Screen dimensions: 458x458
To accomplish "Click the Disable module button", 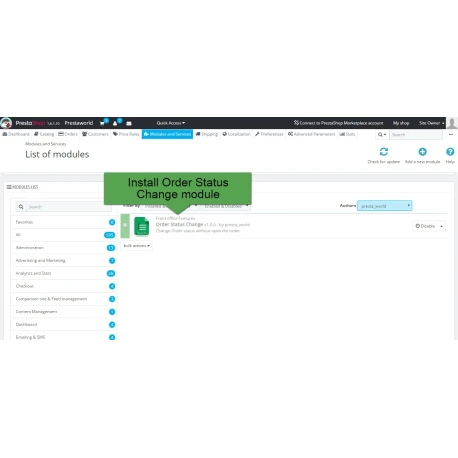I will (425, 226).
